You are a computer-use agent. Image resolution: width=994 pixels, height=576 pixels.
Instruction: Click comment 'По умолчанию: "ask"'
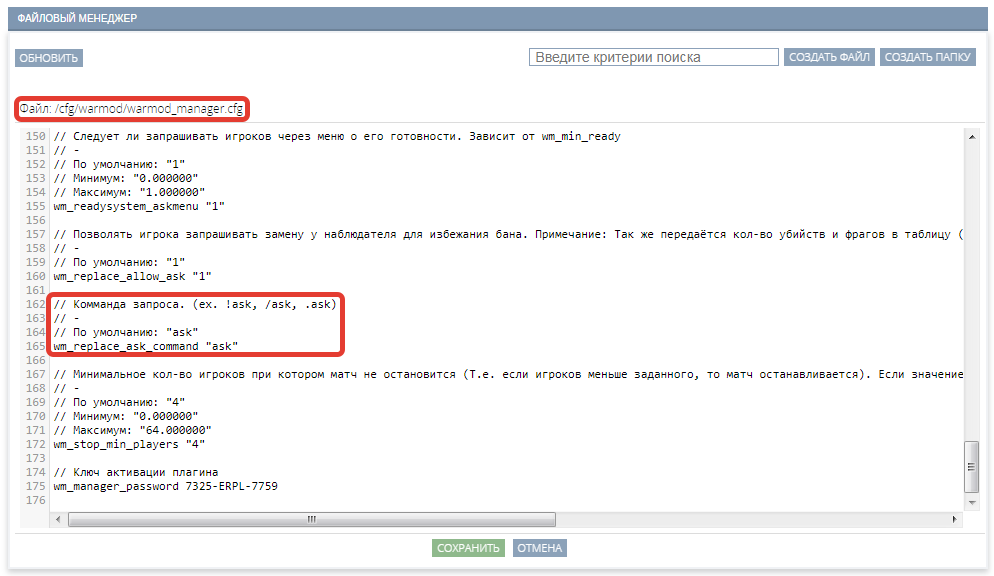(x=126, y=333)
